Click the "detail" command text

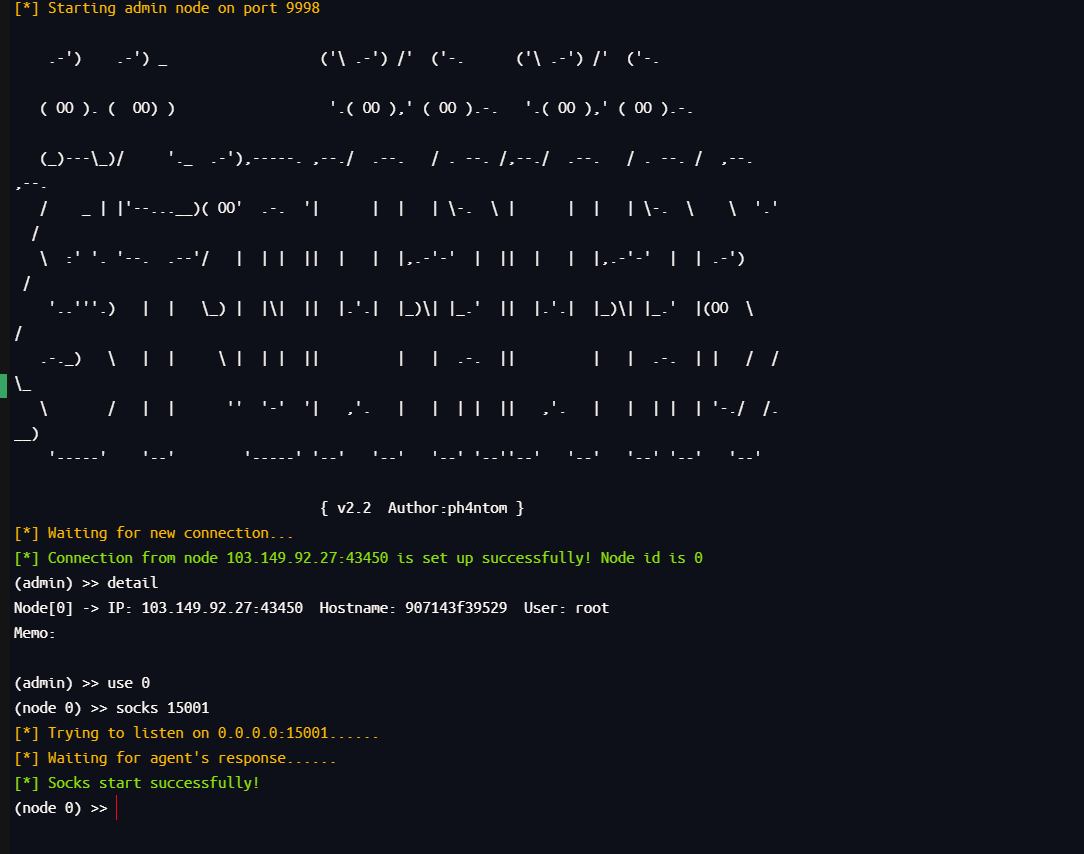132,583
